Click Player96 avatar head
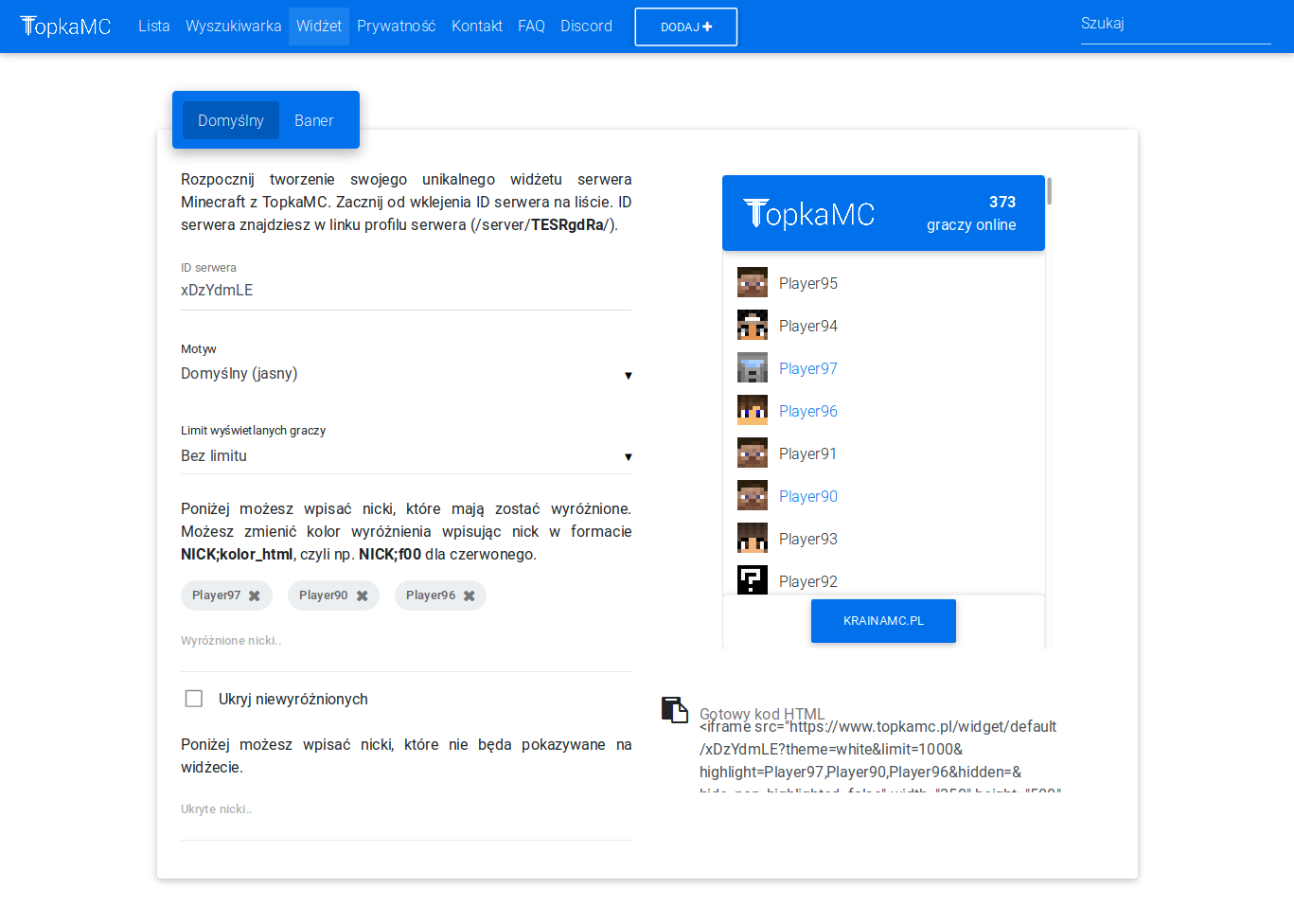 (753, 410)
